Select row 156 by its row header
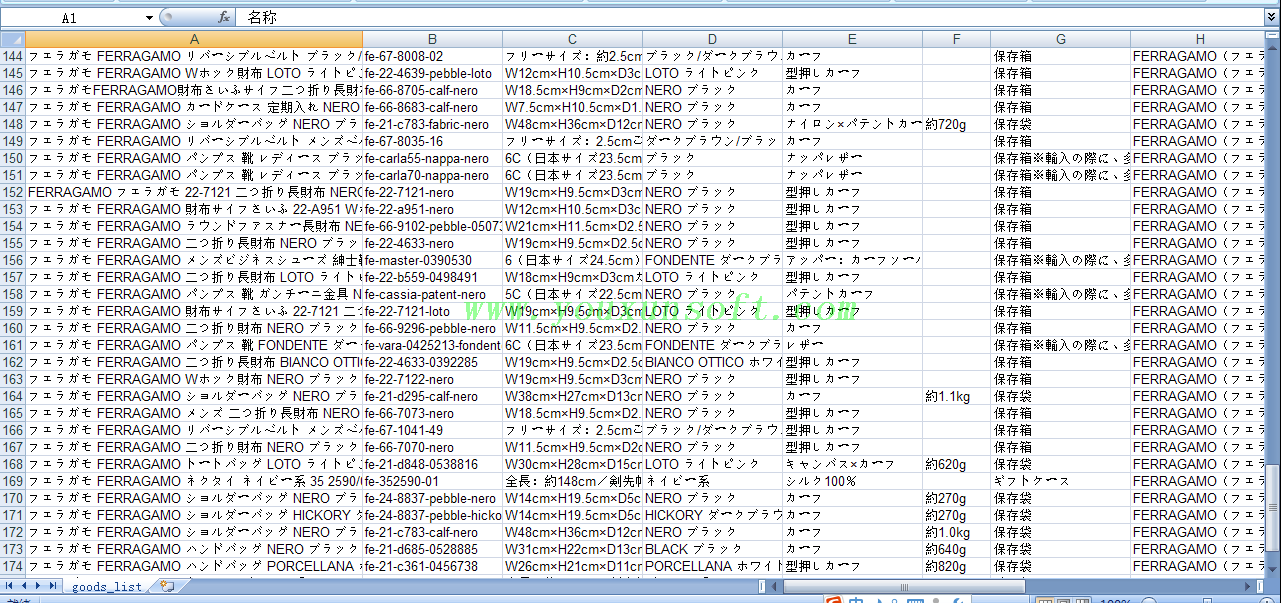Image resolution: width=1281 pixels, height=603 pixels. click(x=13, y=260)
